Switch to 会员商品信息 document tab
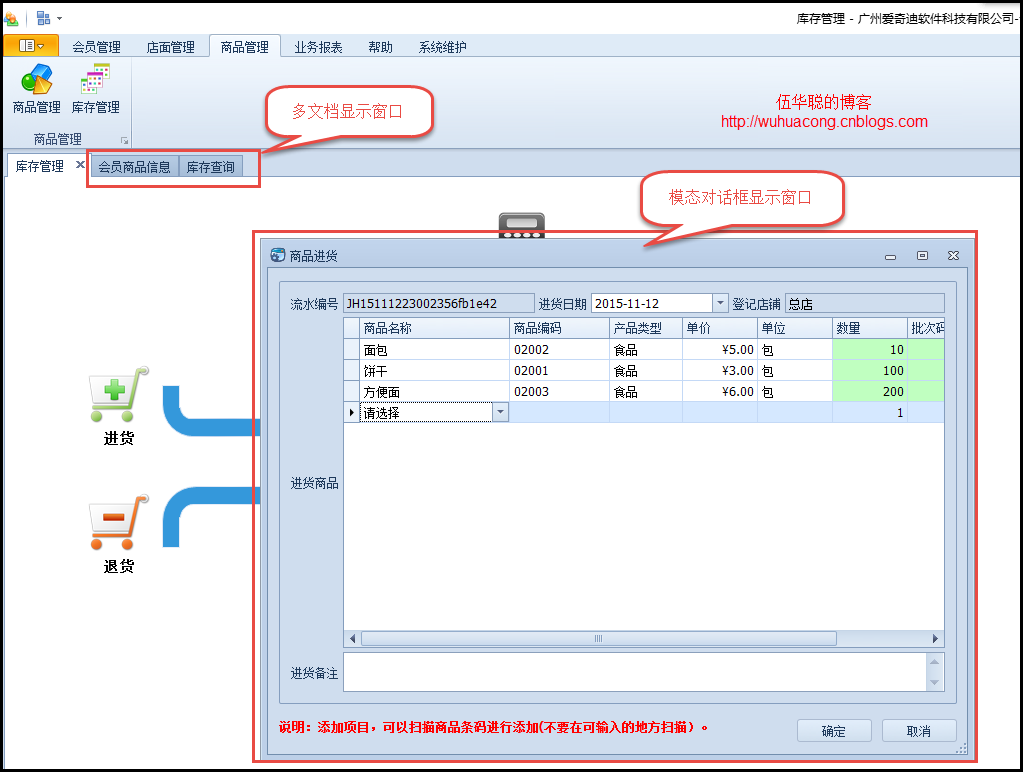Screen dimensions: 1023x772 [134, 167]
